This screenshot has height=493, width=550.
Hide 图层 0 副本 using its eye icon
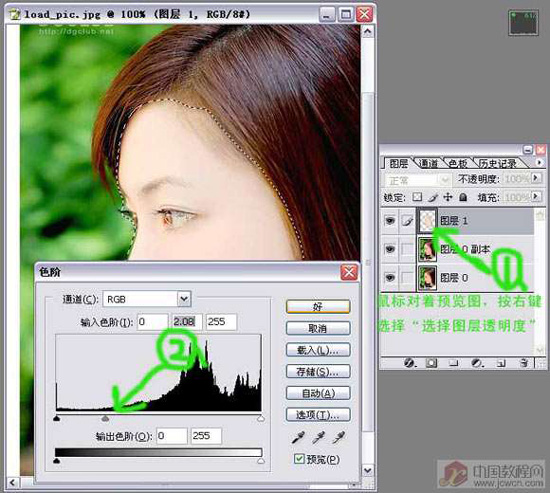click(390, 249)
